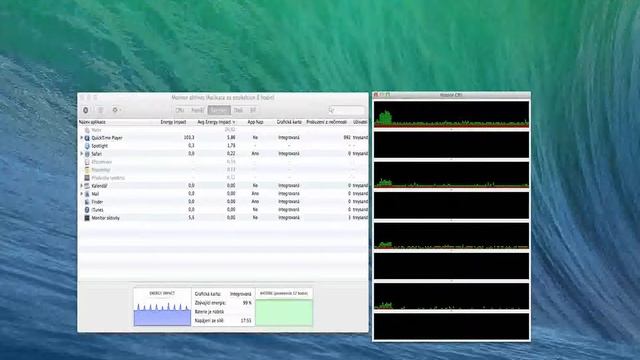640x360 pixels.
Task: Click QuickTime Player App Nap value Ne
Action: click(255, 138)
